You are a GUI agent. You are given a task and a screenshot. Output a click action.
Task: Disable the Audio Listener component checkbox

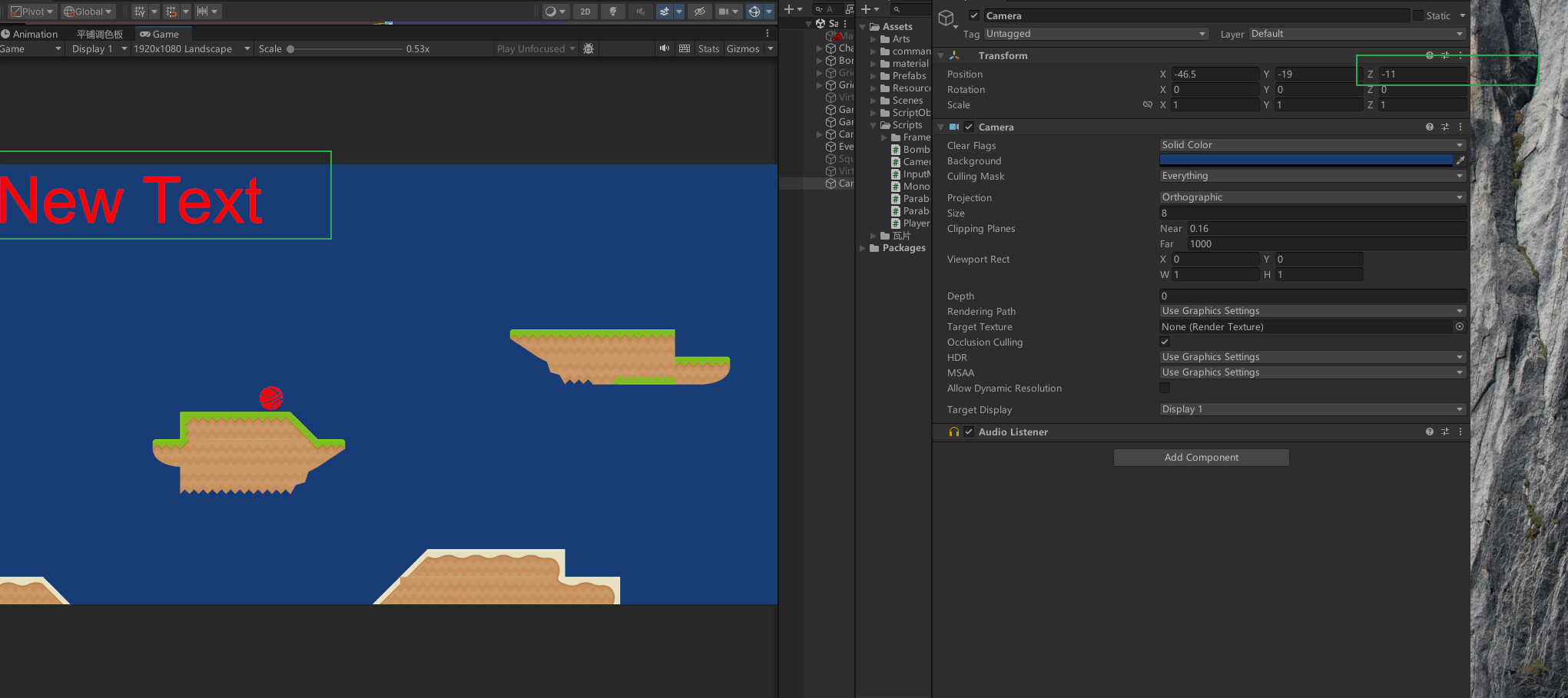[x=969, y=432]
